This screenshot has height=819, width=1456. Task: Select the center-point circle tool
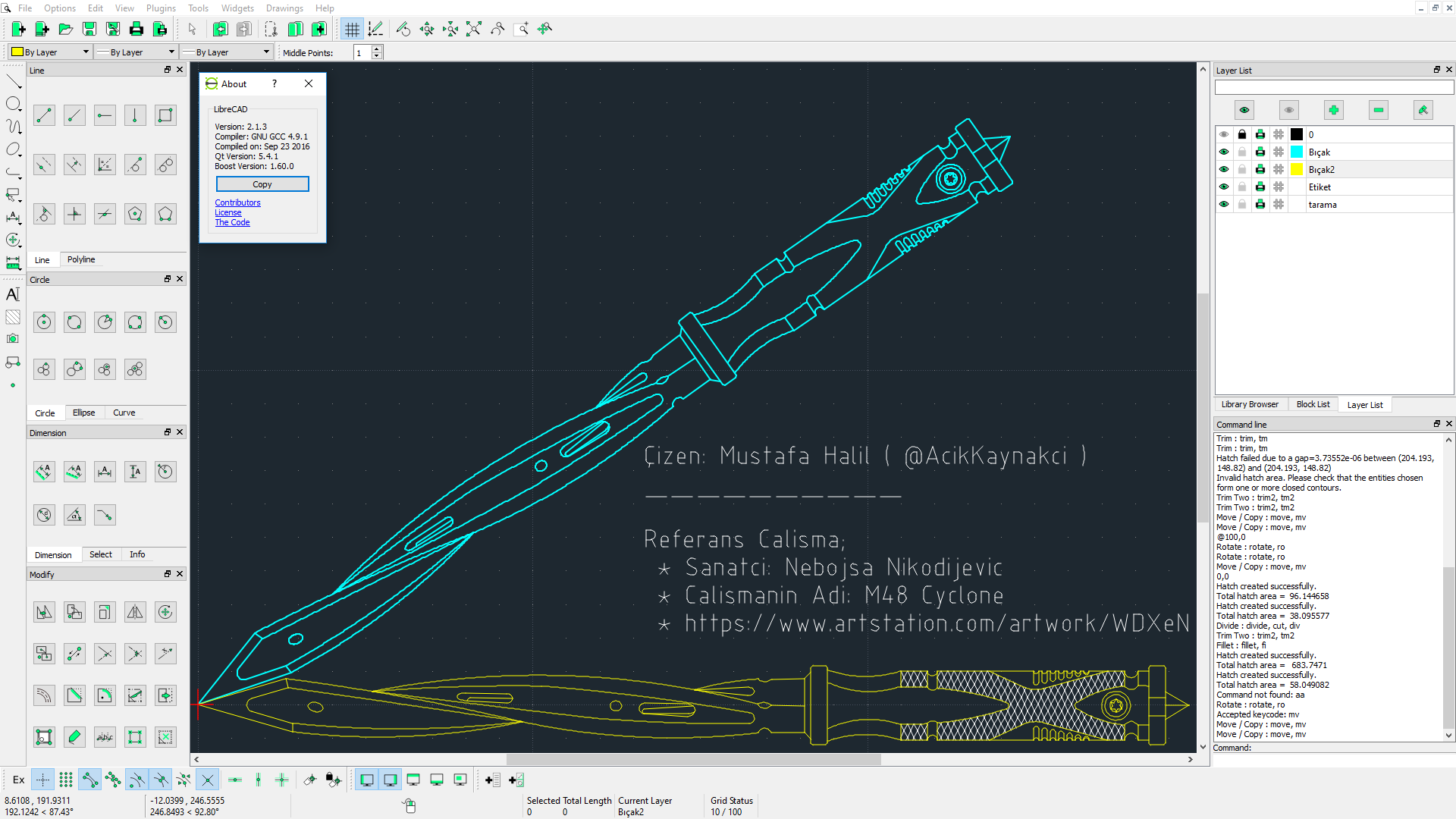(44, 322)
